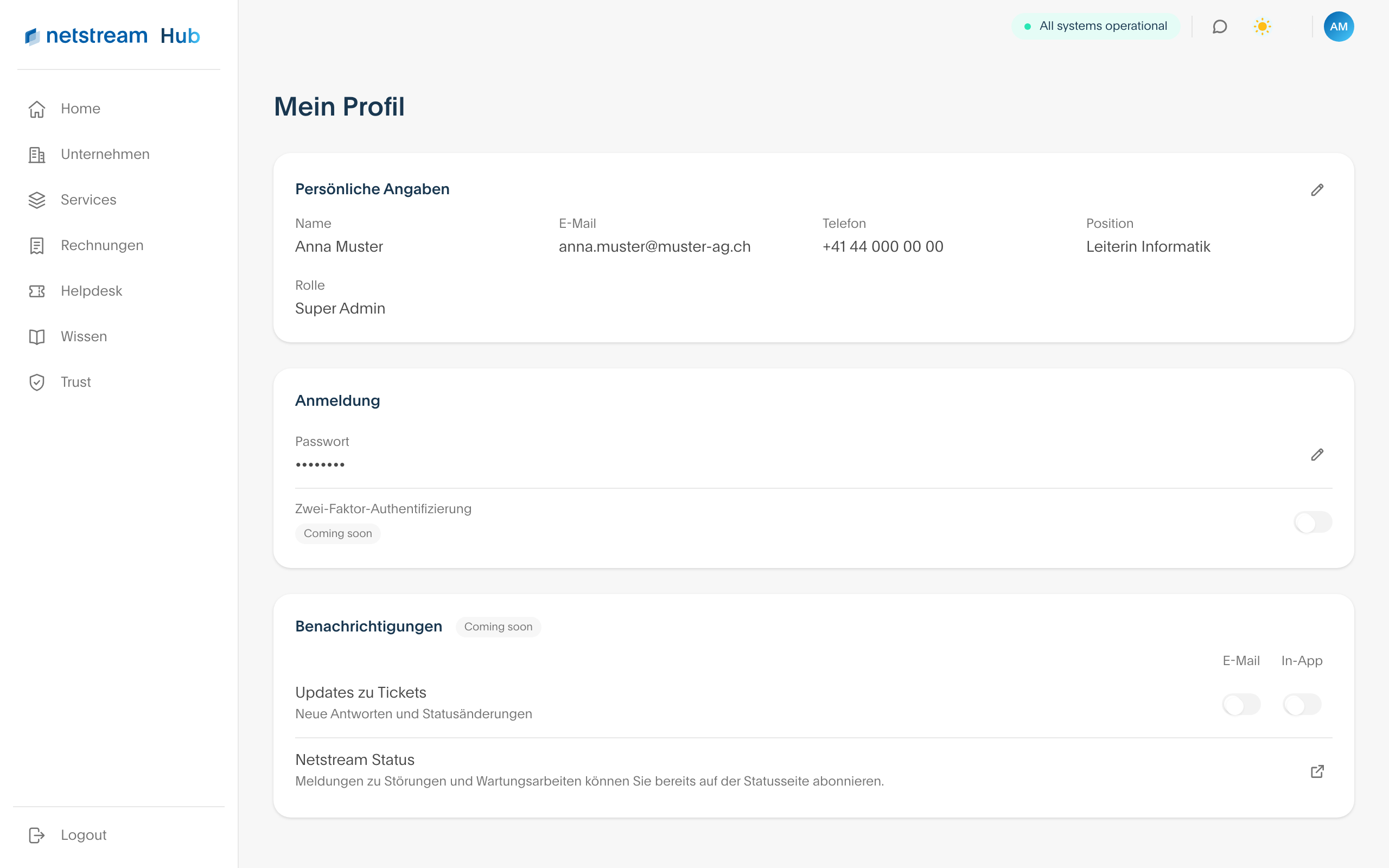The height and width of the screenshot is (868, 1389).
Task: Toggle E-Mail switch for Updates zu Tickets
Action: [x=1241, y=704]
